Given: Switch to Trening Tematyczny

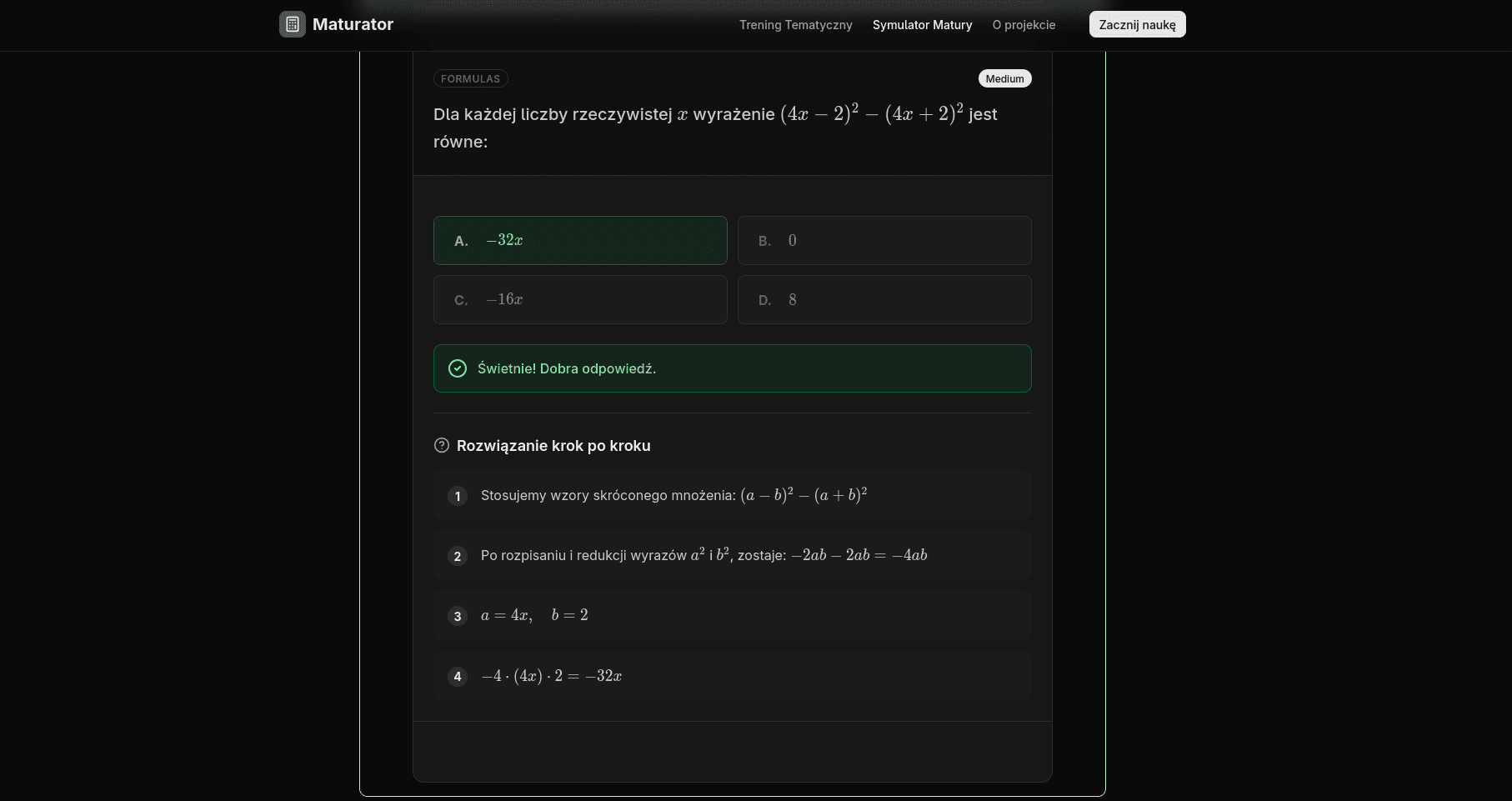Looking at the screenshot, I should click(x=794, y=25).
